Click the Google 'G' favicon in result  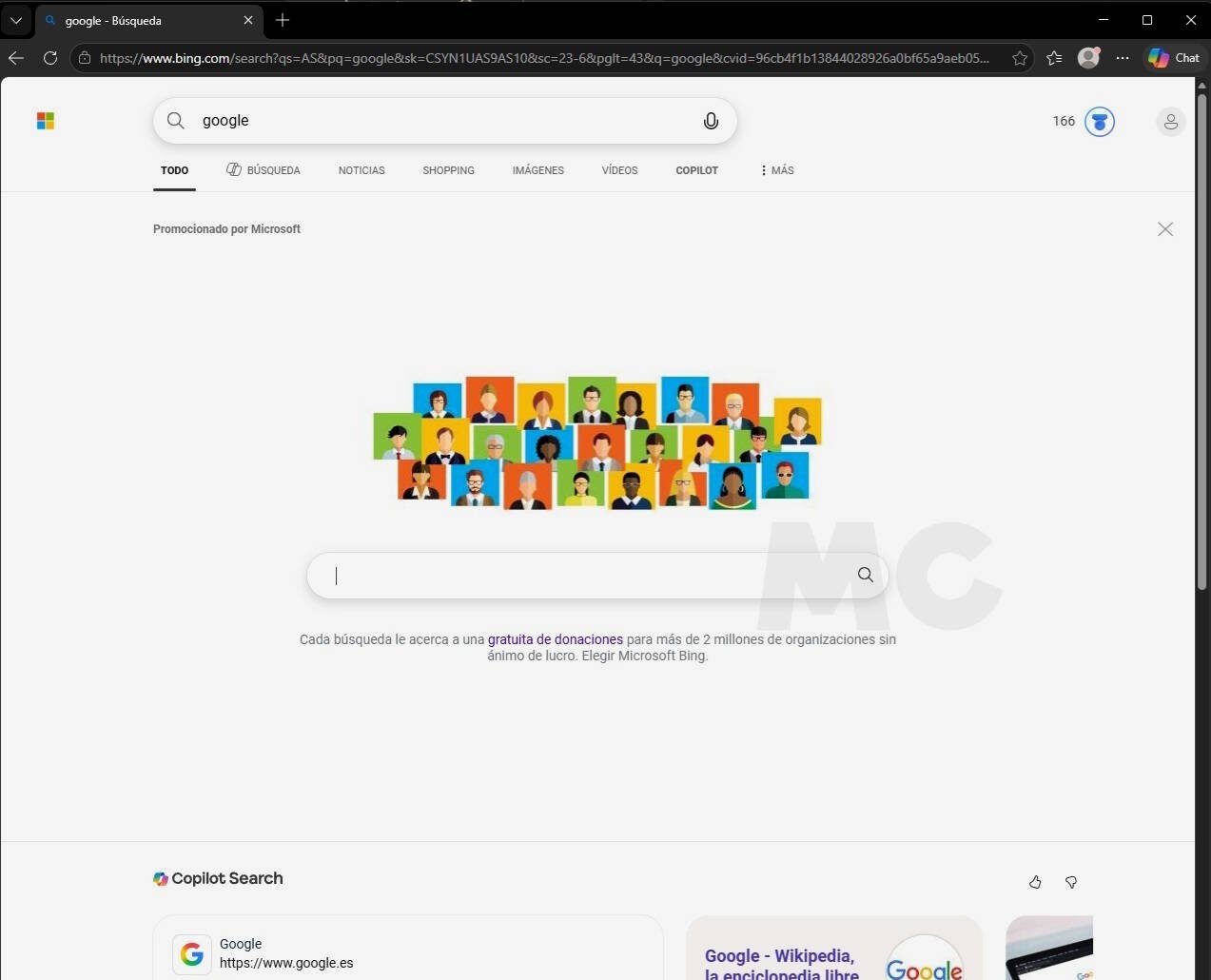click(192, 953)
